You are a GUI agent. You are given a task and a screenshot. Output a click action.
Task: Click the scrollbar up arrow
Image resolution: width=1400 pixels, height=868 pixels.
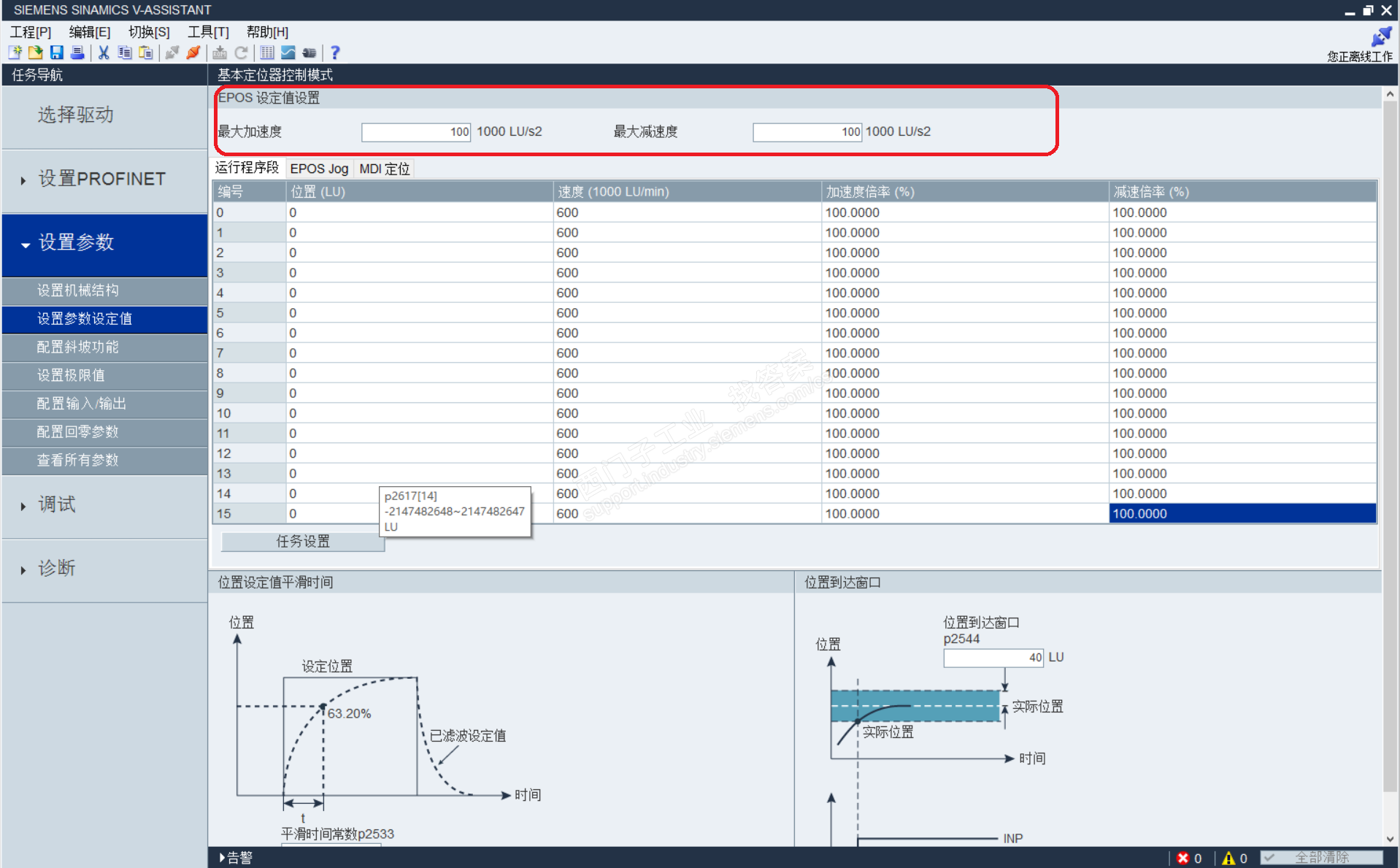click(1390, 95)
